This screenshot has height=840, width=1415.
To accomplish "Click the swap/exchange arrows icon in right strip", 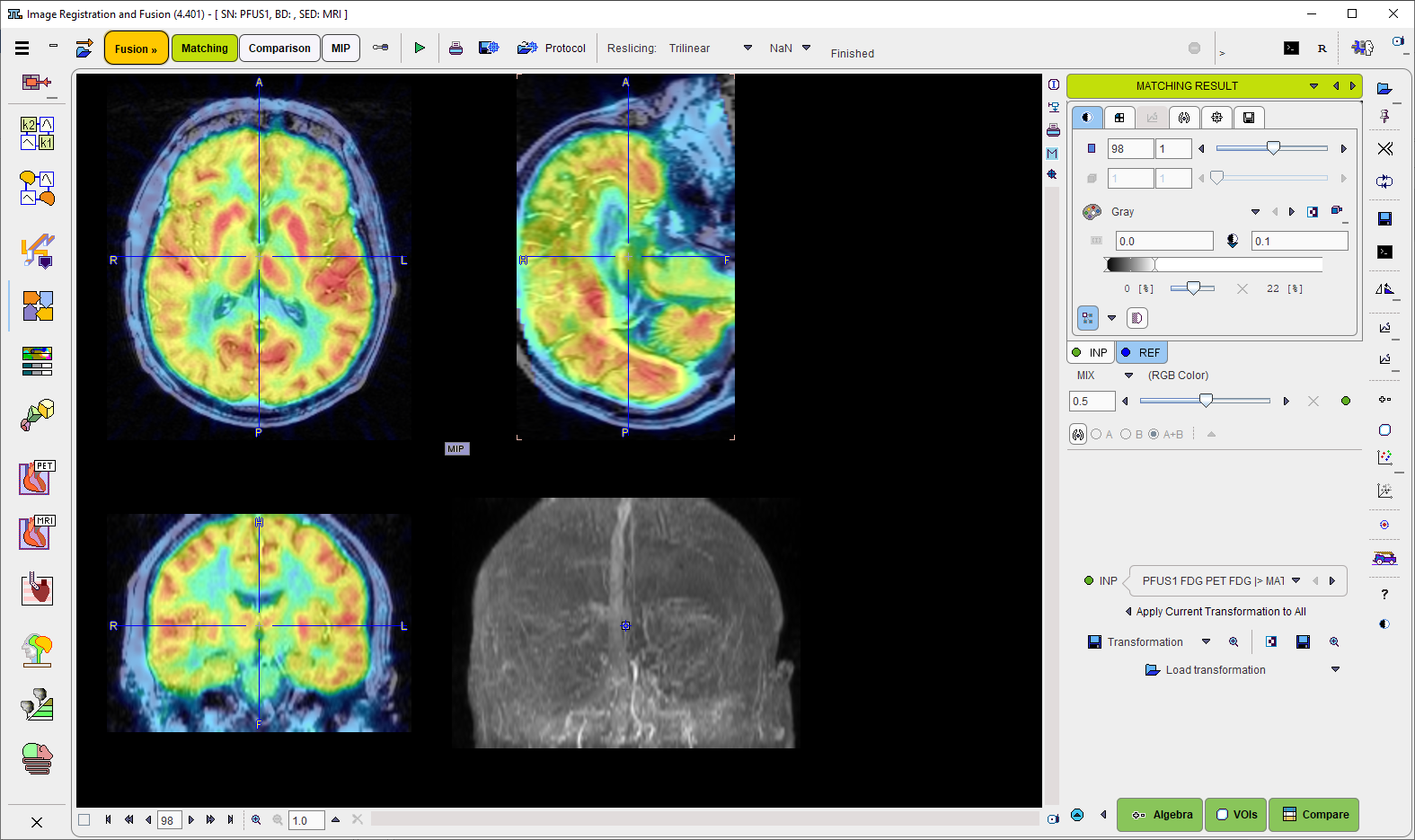I will [1384, 181].
